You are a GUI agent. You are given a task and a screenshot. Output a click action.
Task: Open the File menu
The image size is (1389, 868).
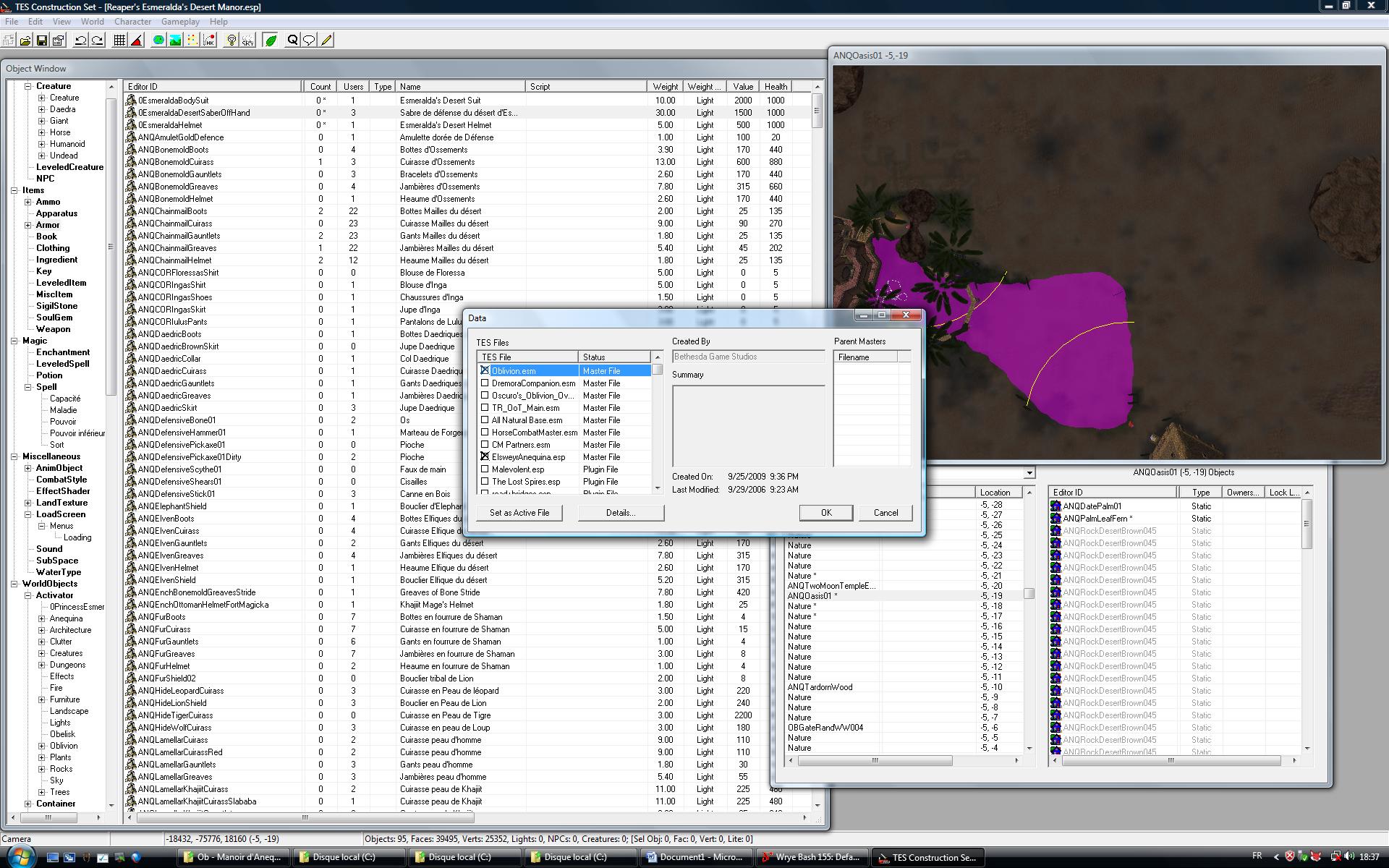pos(12,22)
